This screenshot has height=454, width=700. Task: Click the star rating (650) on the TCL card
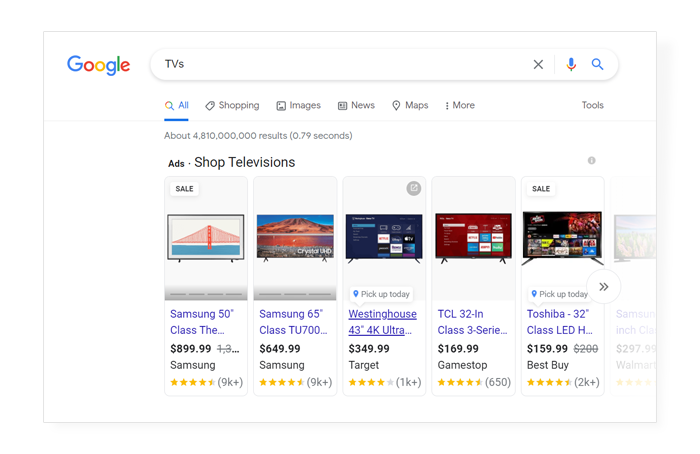[474, 382]
